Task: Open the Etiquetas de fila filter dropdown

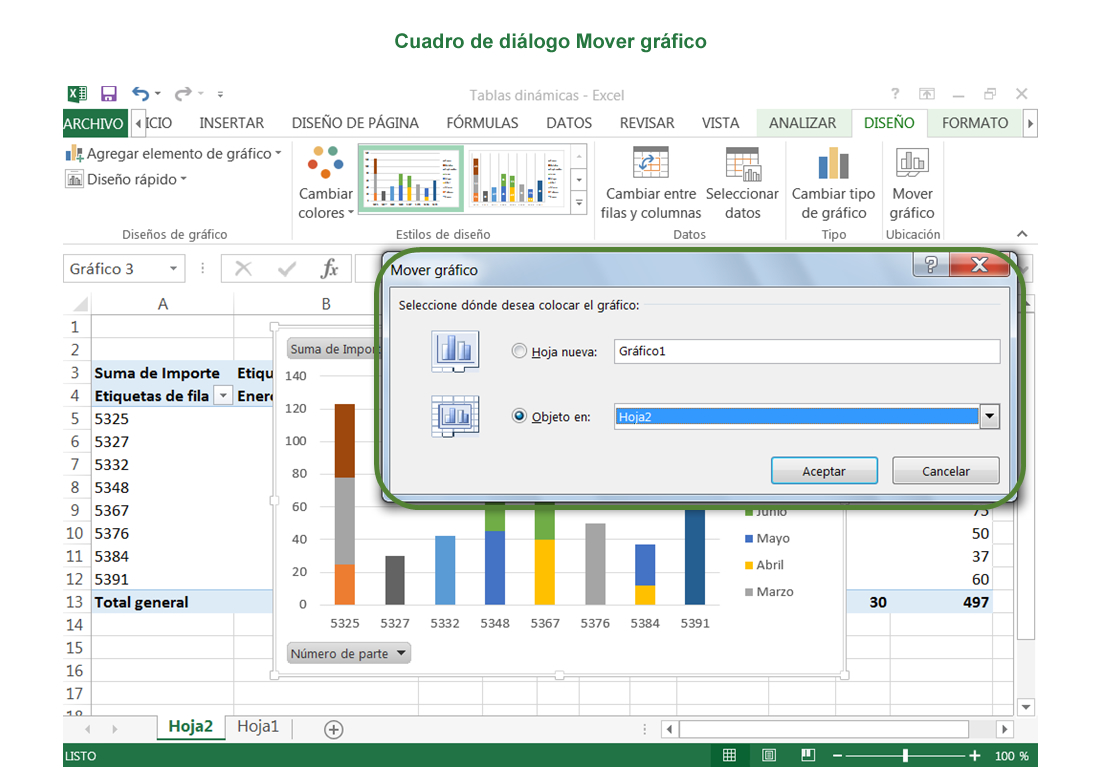Action: (x=223, y=396)
